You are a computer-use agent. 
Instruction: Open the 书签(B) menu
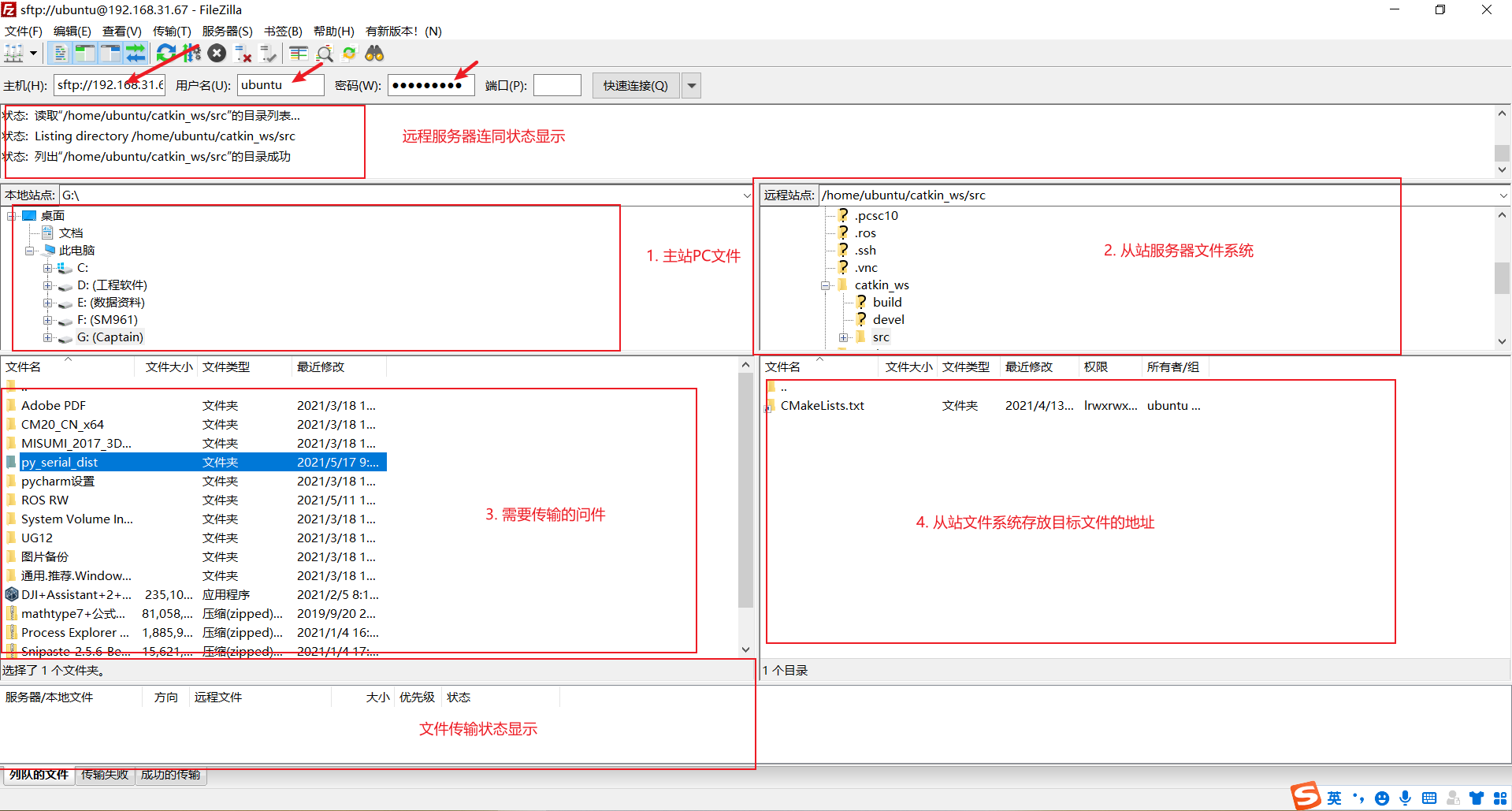coord(283,32)
